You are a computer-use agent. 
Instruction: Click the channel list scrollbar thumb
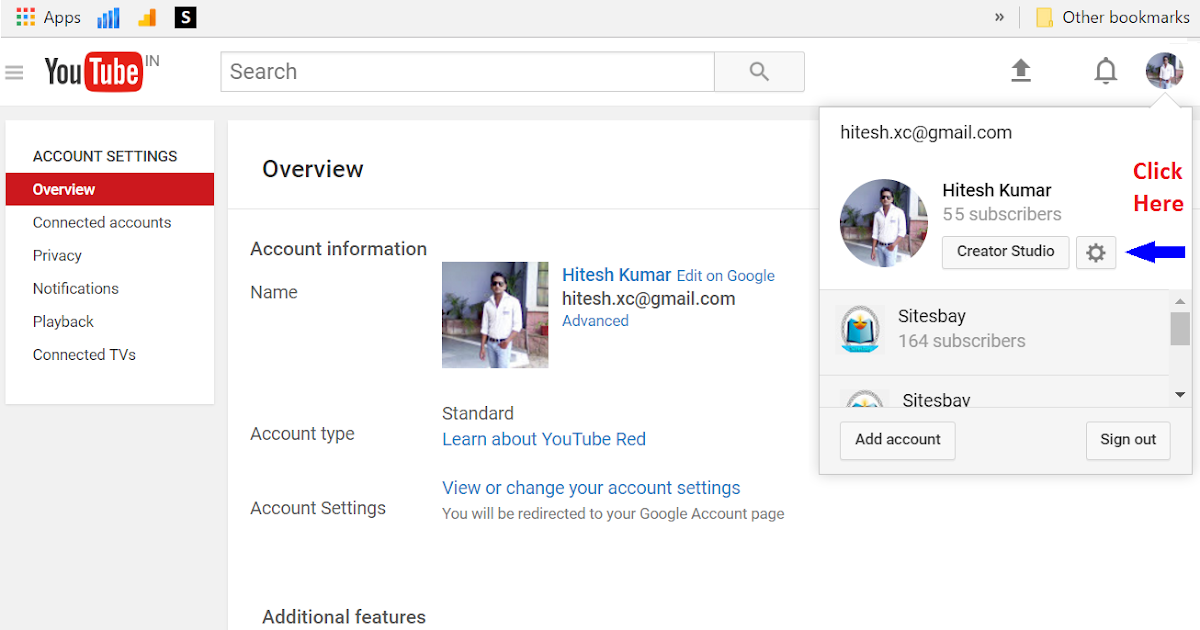[x=1181, y=328]
